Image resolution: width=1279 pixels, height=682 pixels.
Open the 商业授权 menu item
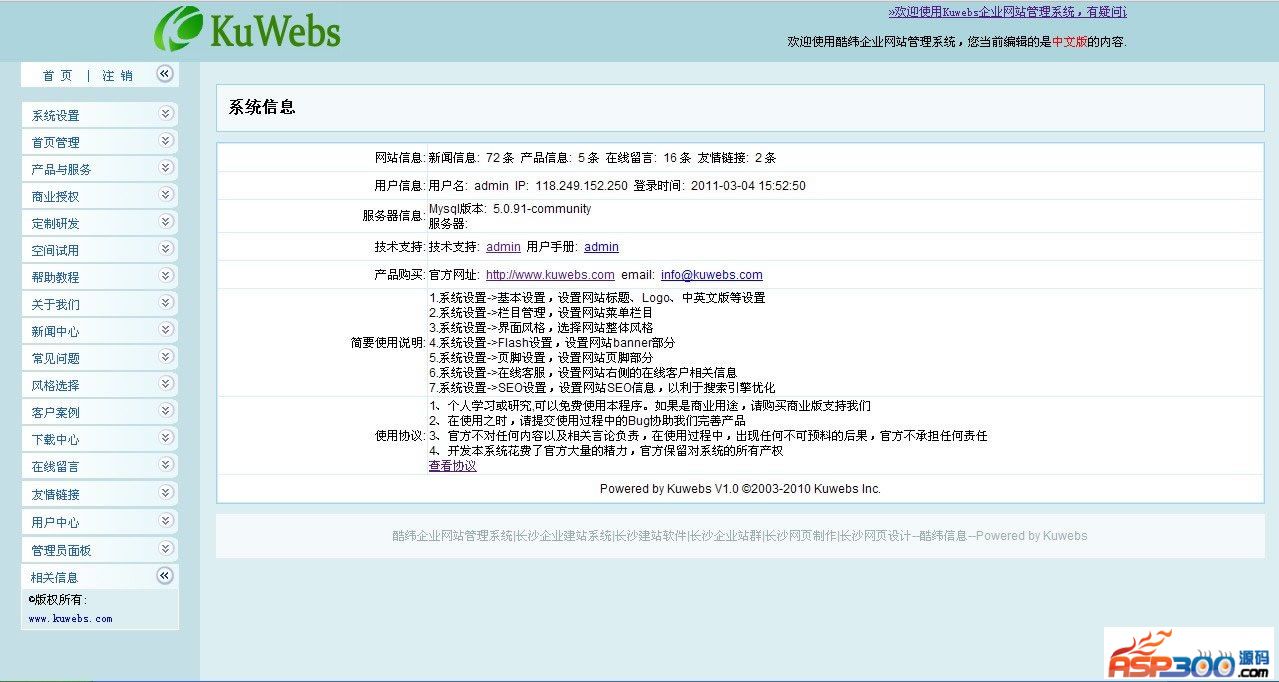(55, 197)
